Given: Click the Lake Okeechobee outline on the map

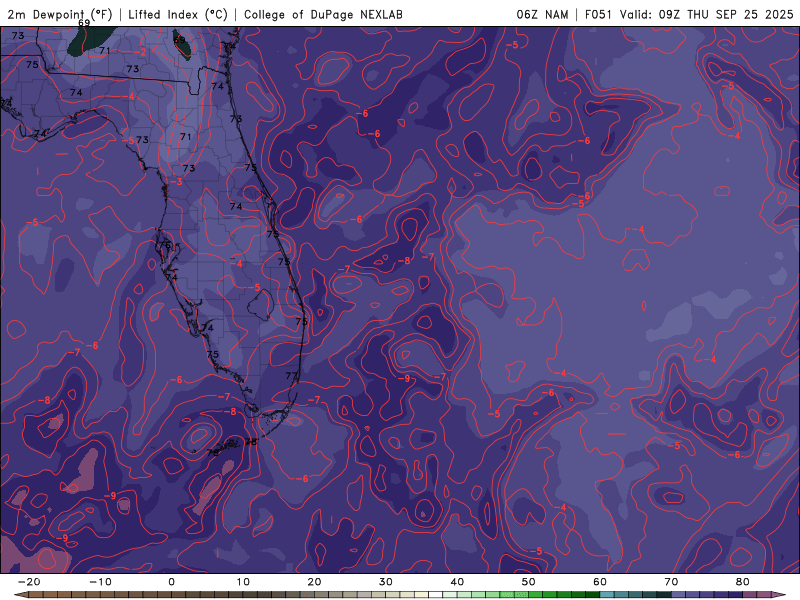Looking at the screenshot, I should (x=260, y=305).
